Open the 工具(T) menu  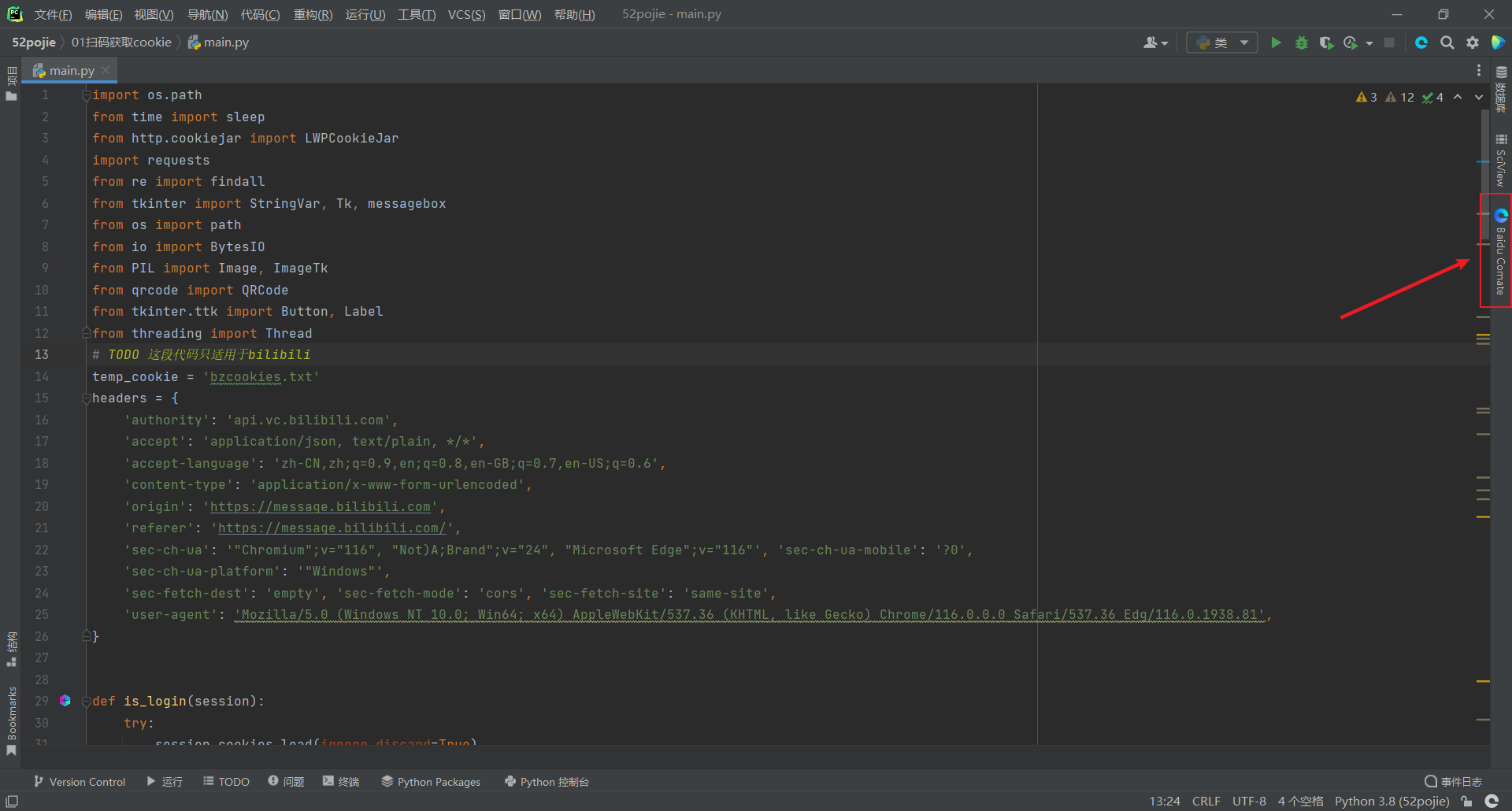point(417,14)
